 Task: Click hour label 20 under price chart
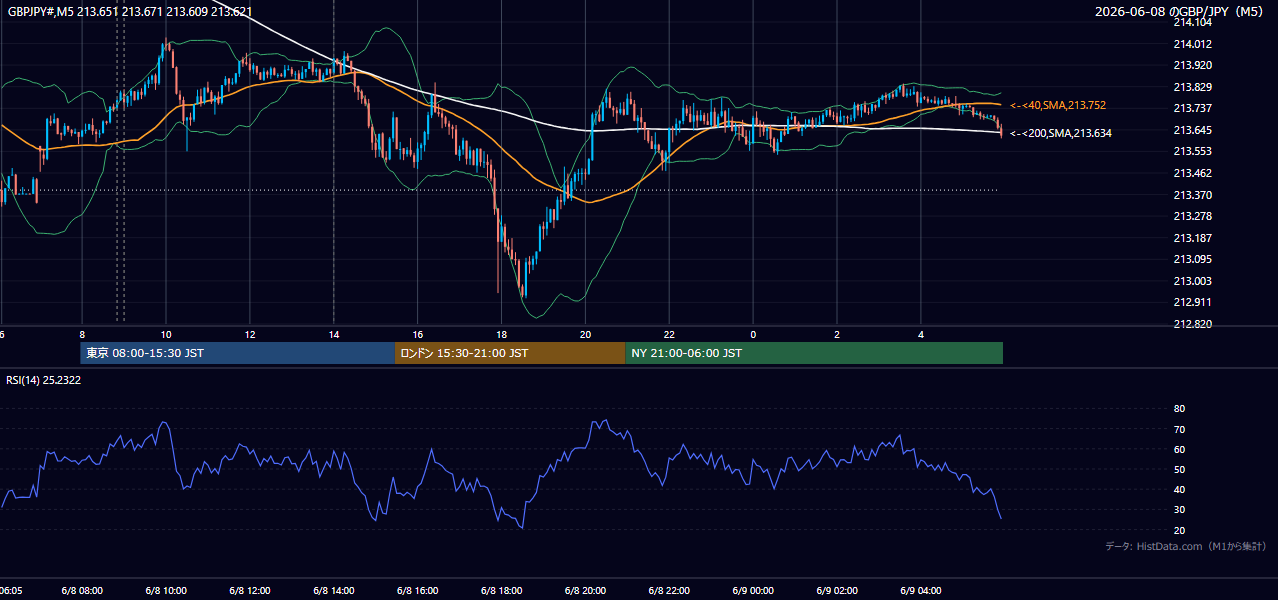(586, 335)
